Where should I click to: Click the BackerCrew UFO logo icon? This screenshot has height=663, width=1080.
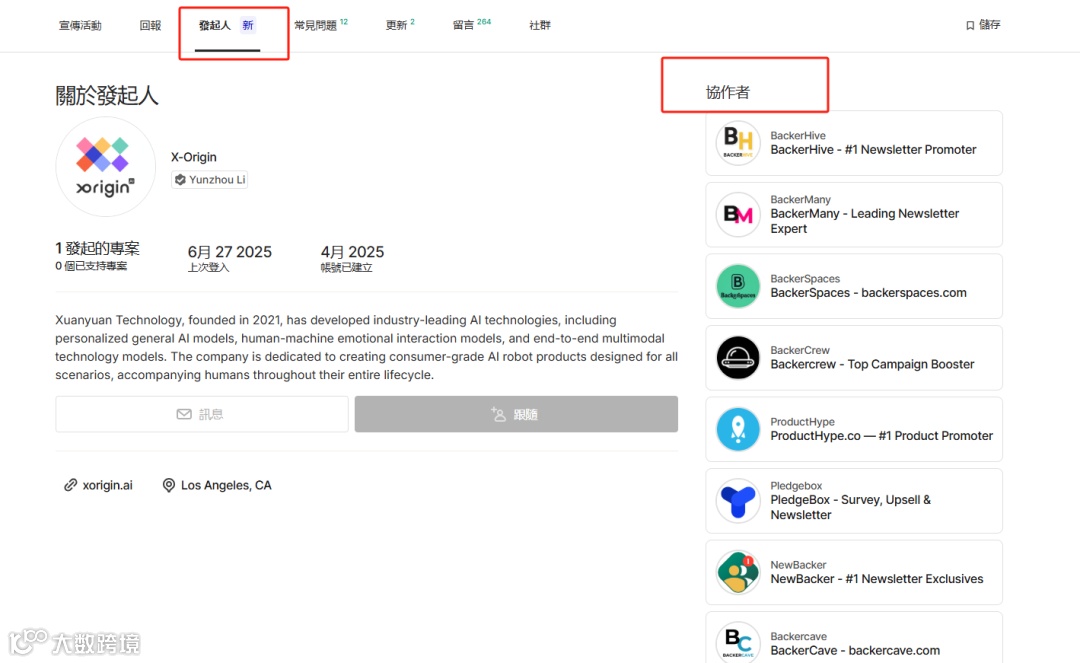tap(738, 358)
